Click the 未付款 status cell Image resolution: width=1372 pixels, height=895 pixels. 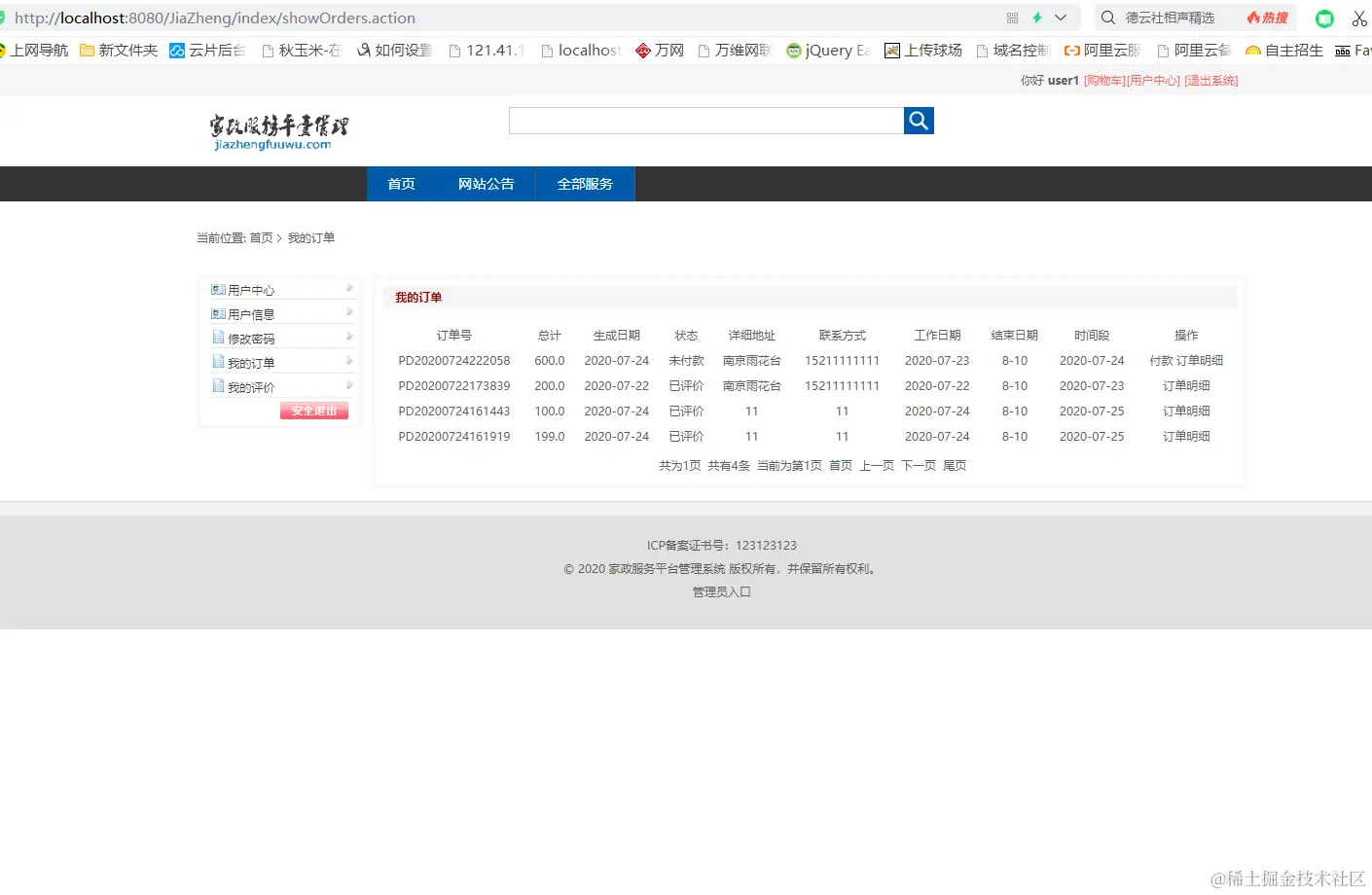point(686,361)
